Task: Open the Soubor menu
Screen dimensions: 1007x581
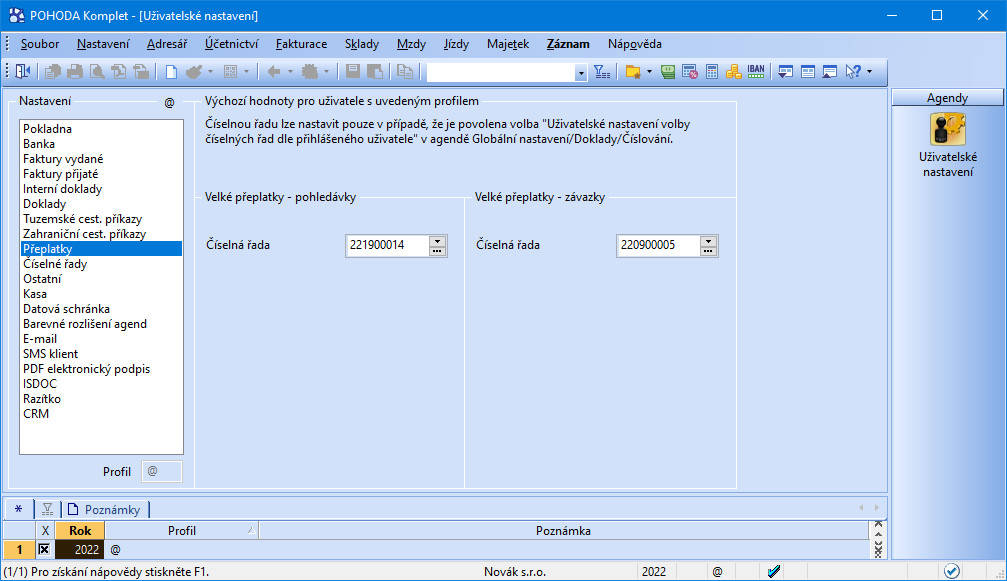Action: point(40,44)
